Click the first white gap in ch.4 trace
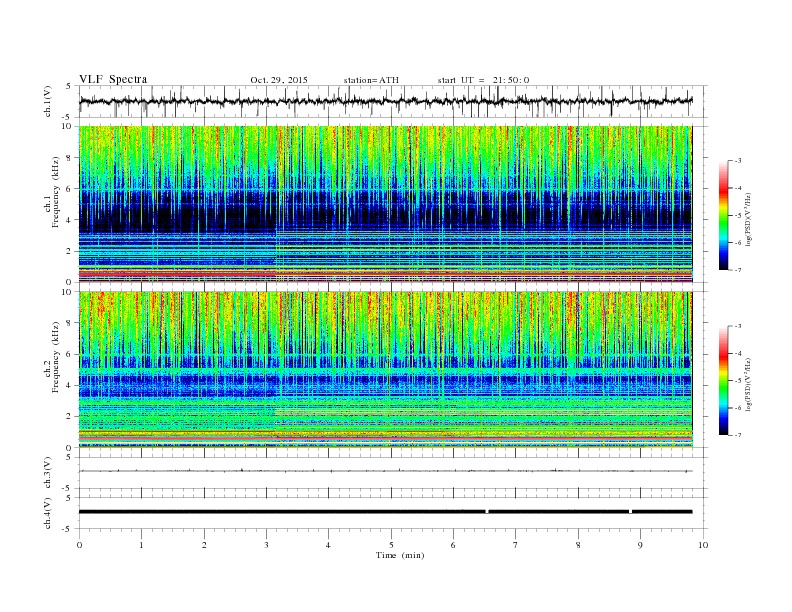 point(487,512)
